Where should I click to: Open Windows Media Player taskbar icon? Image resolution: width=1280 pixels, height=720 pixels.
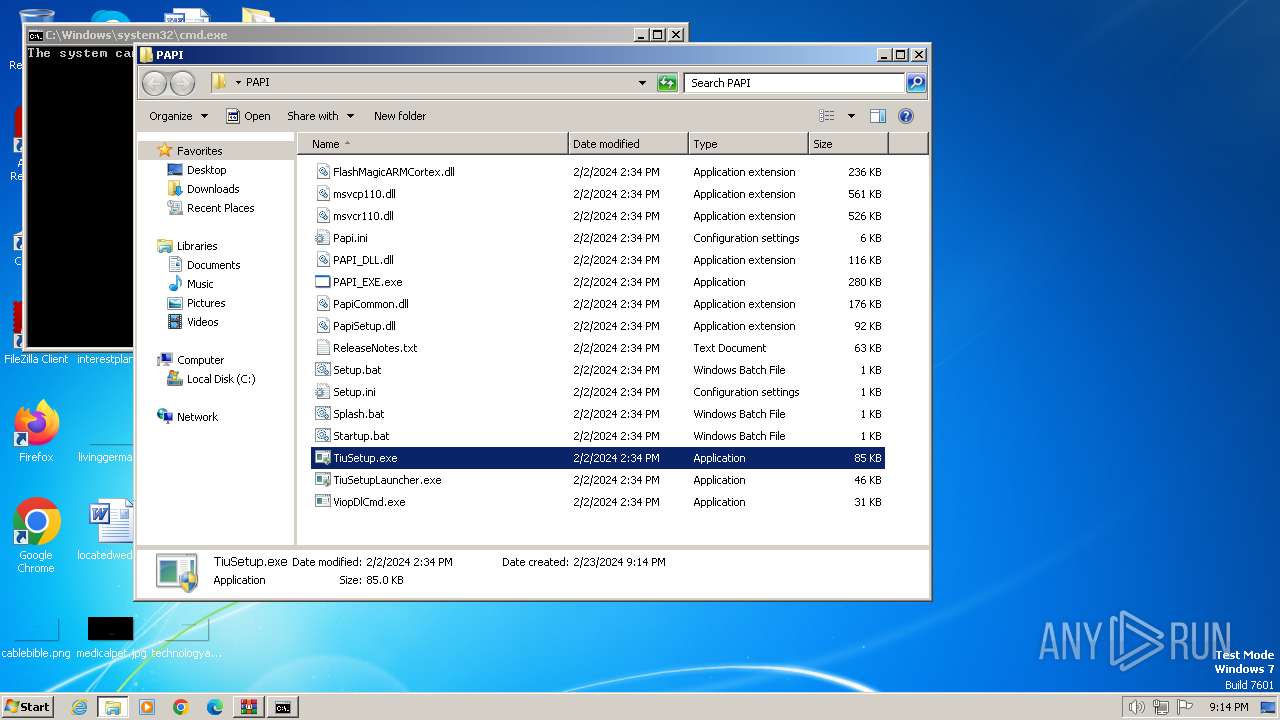(x=147, y=707)
